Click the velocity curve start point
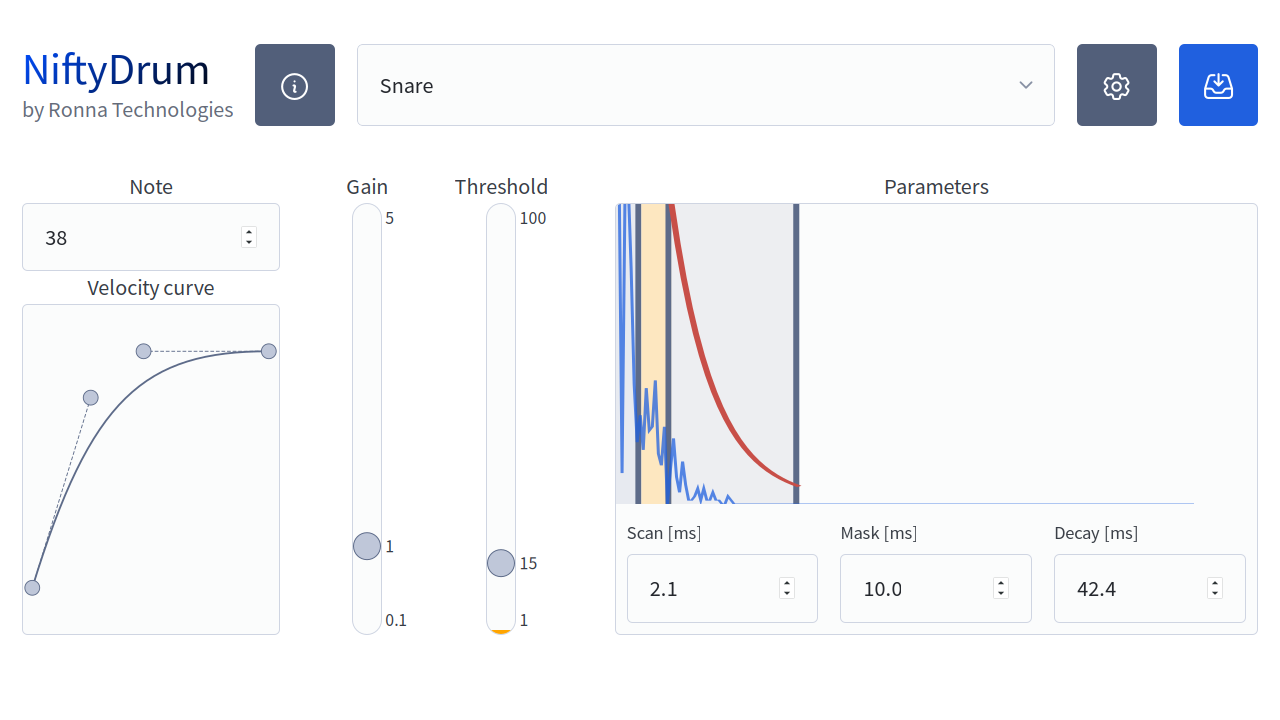Viewport: 1280px width, 720px height. (32, 587)
